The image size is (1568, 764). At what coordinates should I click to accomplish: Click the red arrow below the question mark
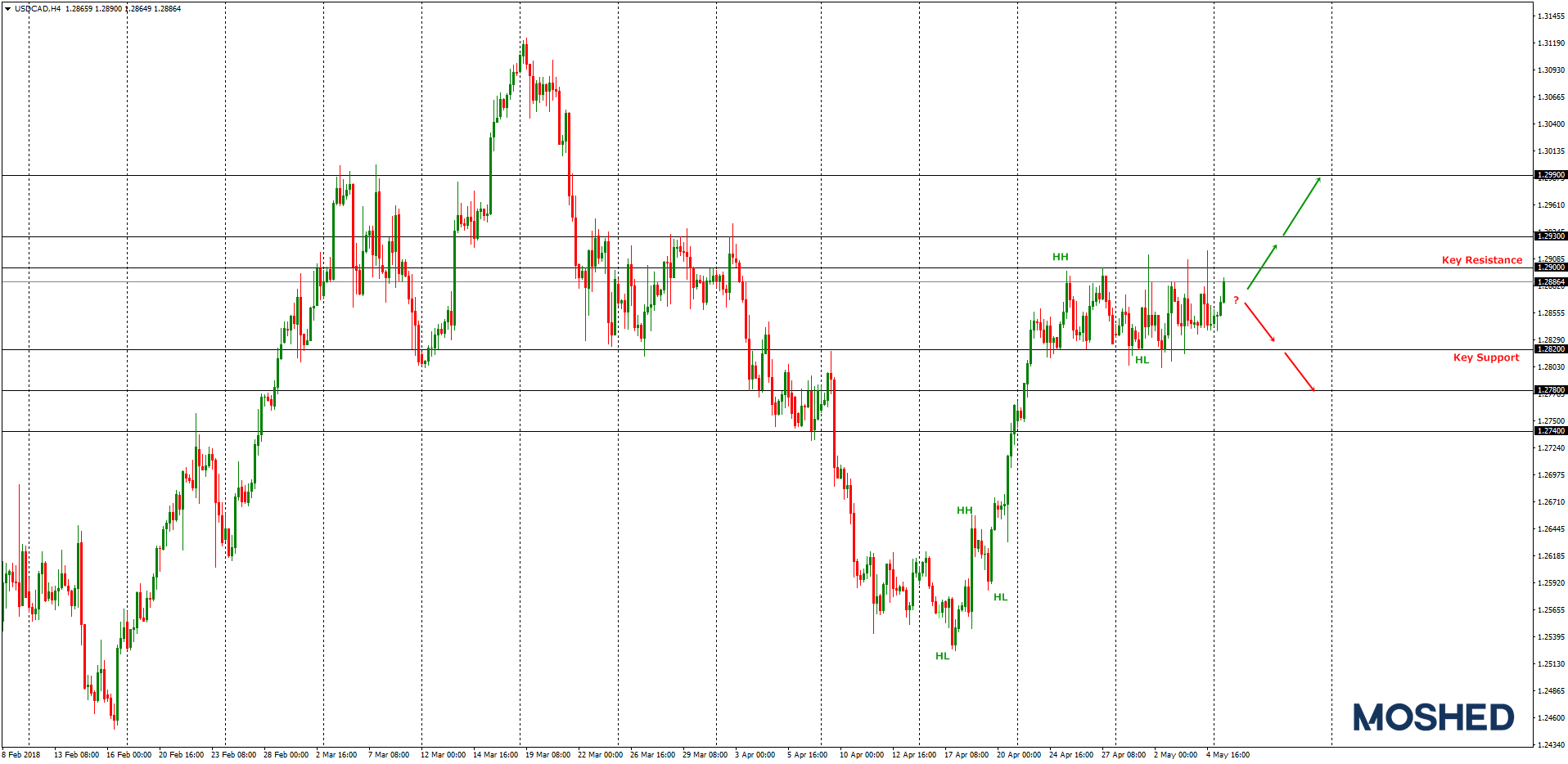1259,321
